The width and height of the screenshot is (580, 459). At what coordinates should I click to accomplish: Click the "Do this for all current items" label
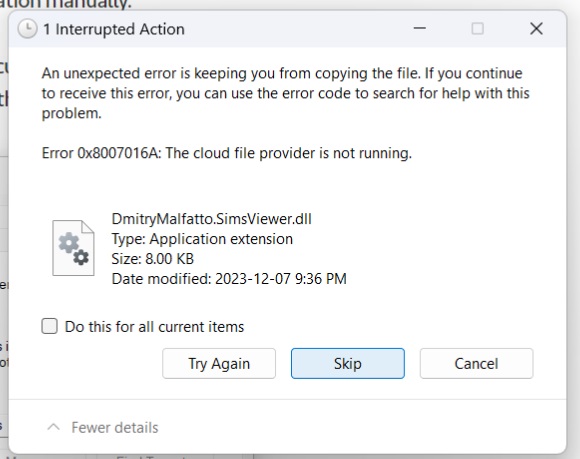tap(154, 327)
